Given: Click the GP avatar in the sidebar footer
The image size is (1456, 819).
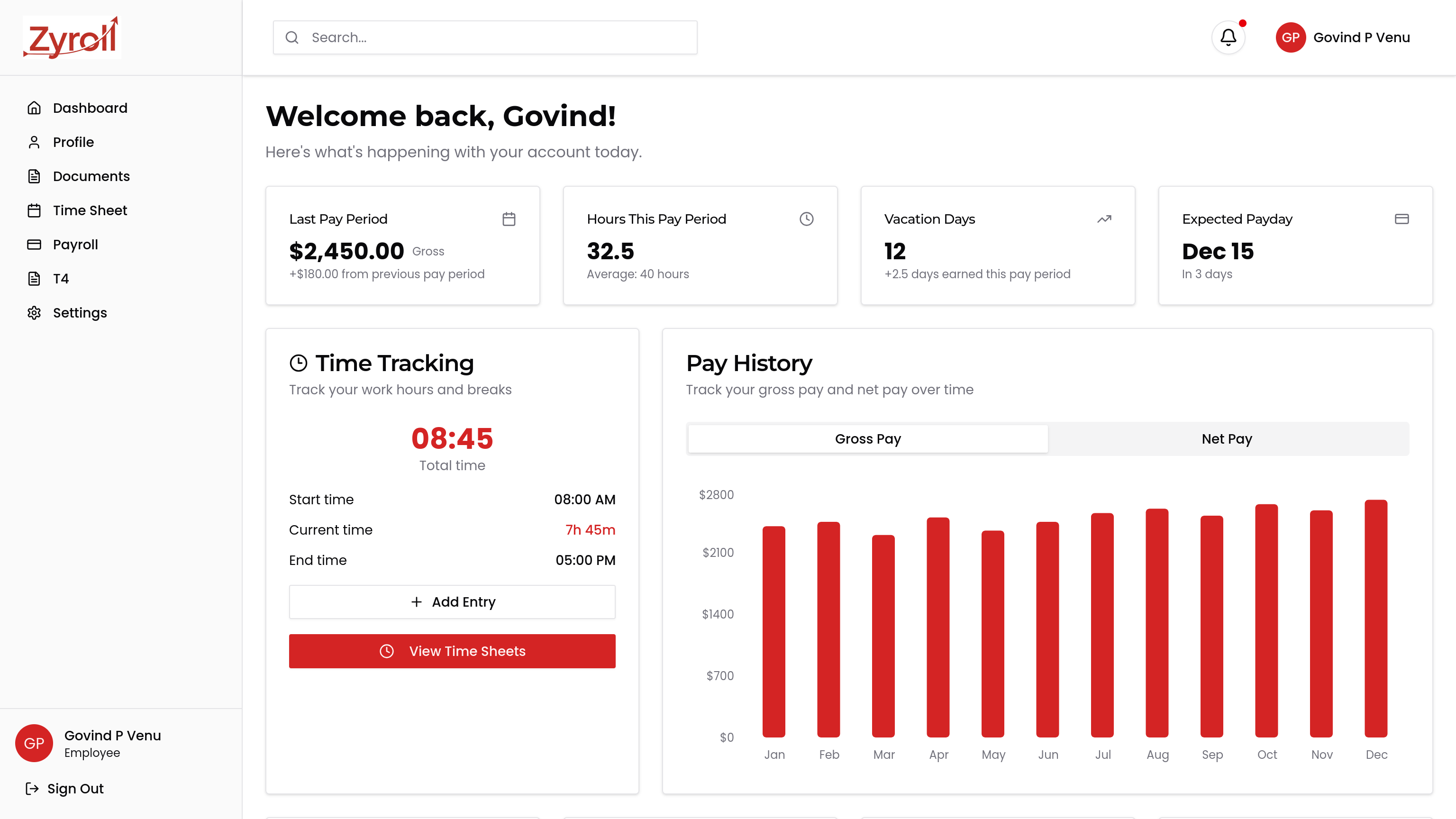Looking at the screenshot, I should click(34, 743).
